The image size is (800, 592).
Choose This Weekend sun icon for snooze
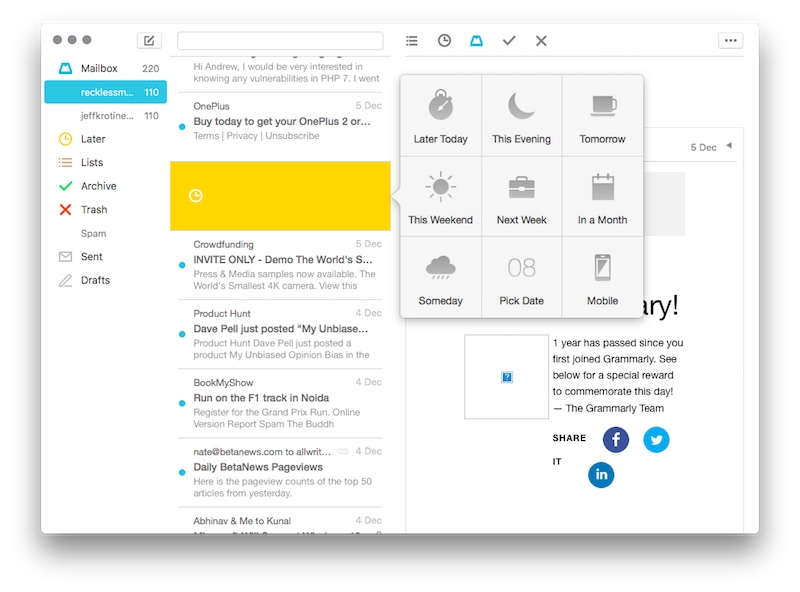coord(441,197)
